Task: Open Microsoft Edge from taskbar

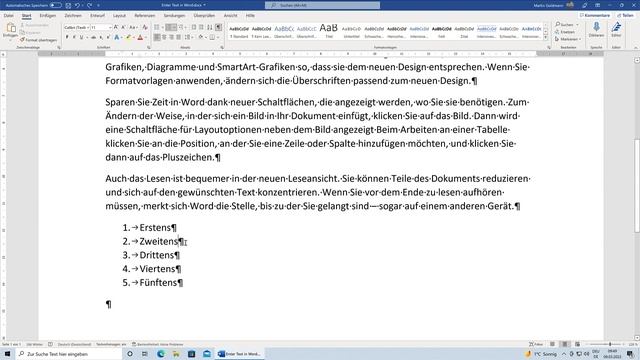Action: coord(160,354)
